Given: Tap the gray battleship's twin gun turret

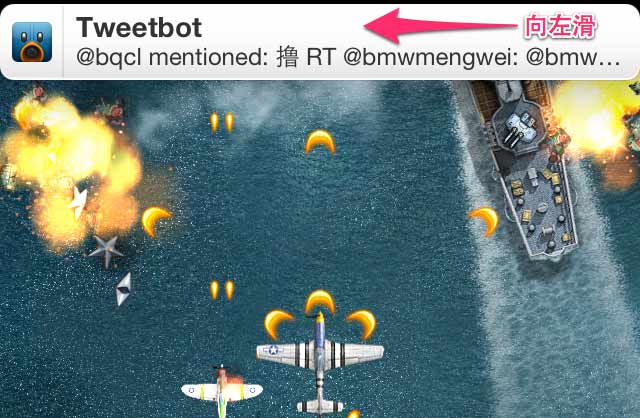Looking at the screenshot, I should [518, 127].
